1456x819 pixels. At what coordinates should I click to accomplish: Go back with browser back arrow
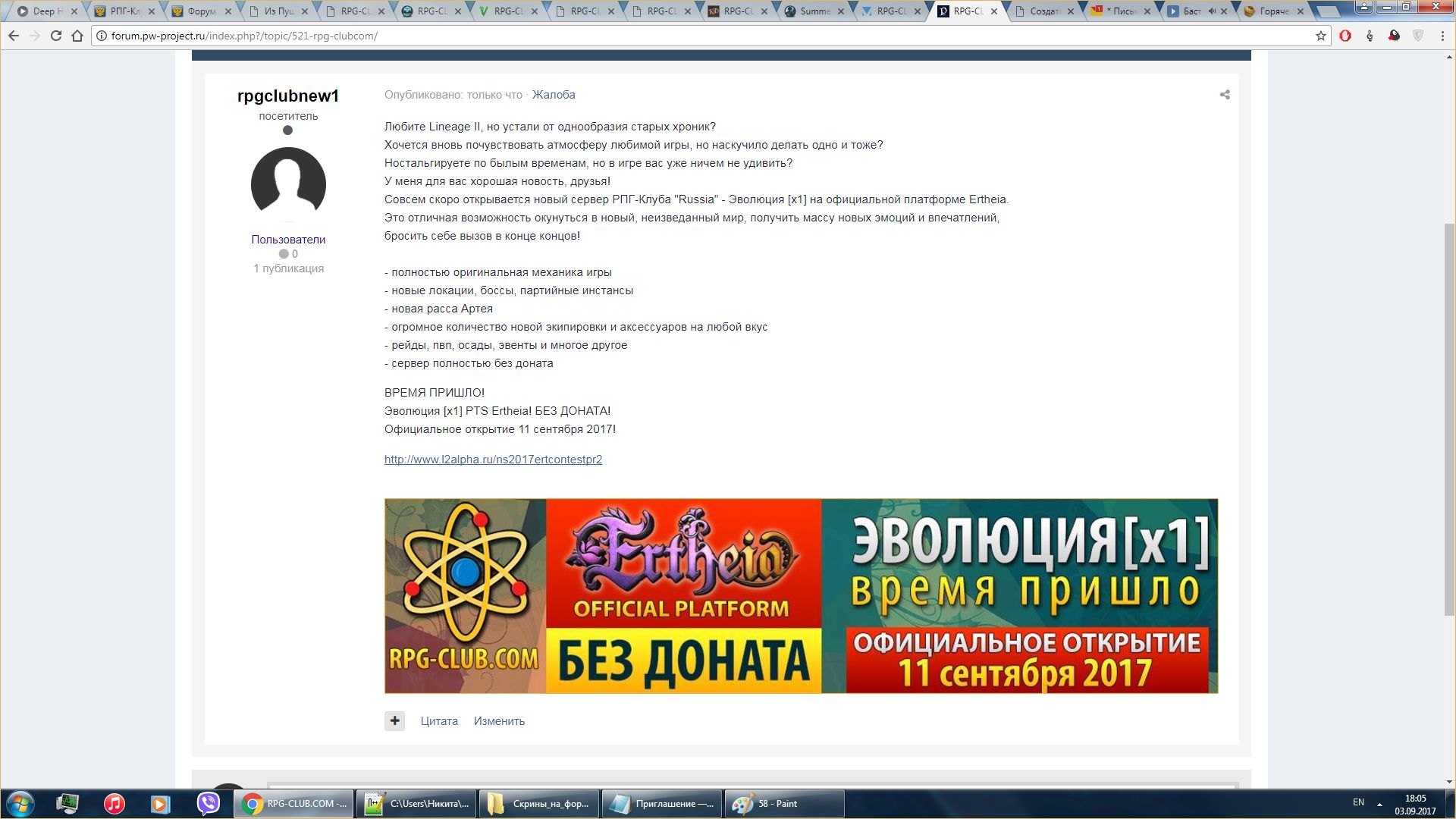[x=14, y=36]
